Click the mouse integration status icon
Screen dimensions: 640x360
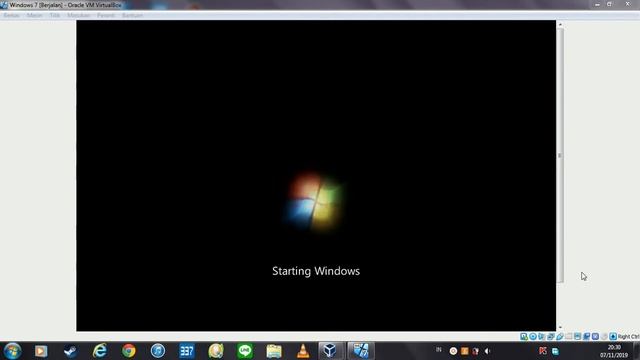click(604, 336)
